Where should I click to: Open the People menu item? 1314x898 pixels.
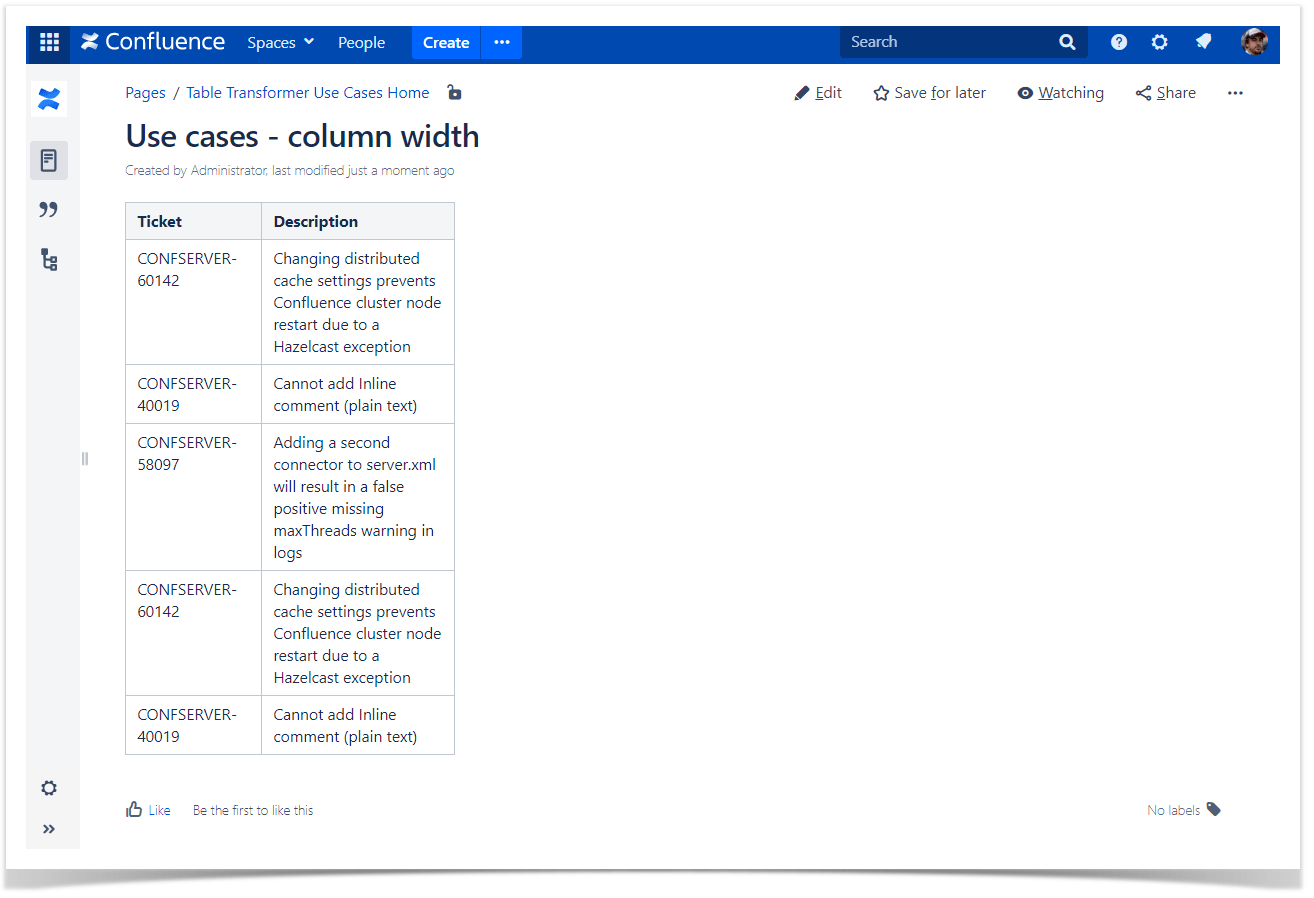pos(361,42)
